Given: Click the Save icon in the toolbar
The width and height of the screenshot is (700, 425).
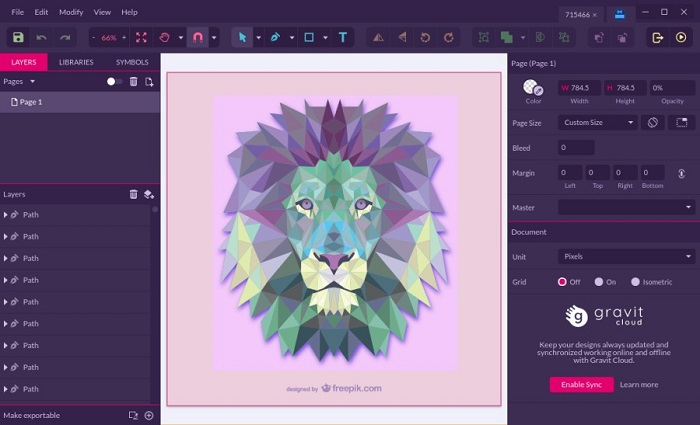Looking at the screenshot, I should [x=18, y=38].
